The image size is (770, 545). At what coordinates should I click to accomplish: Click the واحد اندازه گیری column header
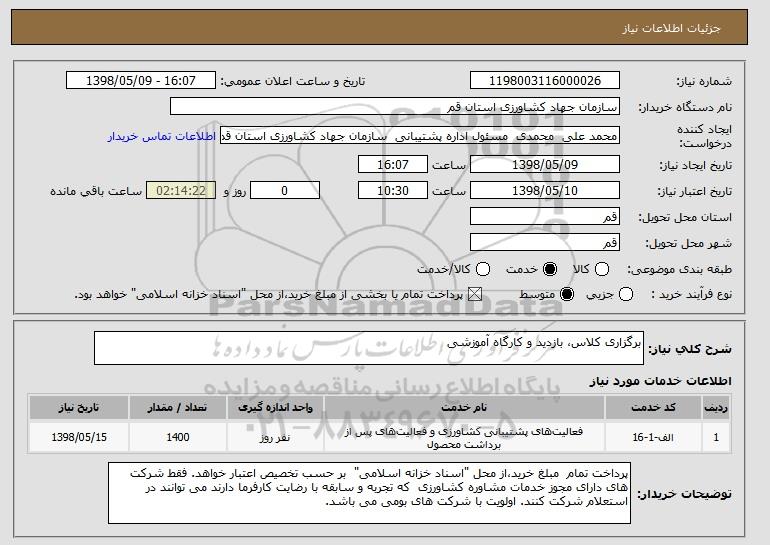pos(275,408)
